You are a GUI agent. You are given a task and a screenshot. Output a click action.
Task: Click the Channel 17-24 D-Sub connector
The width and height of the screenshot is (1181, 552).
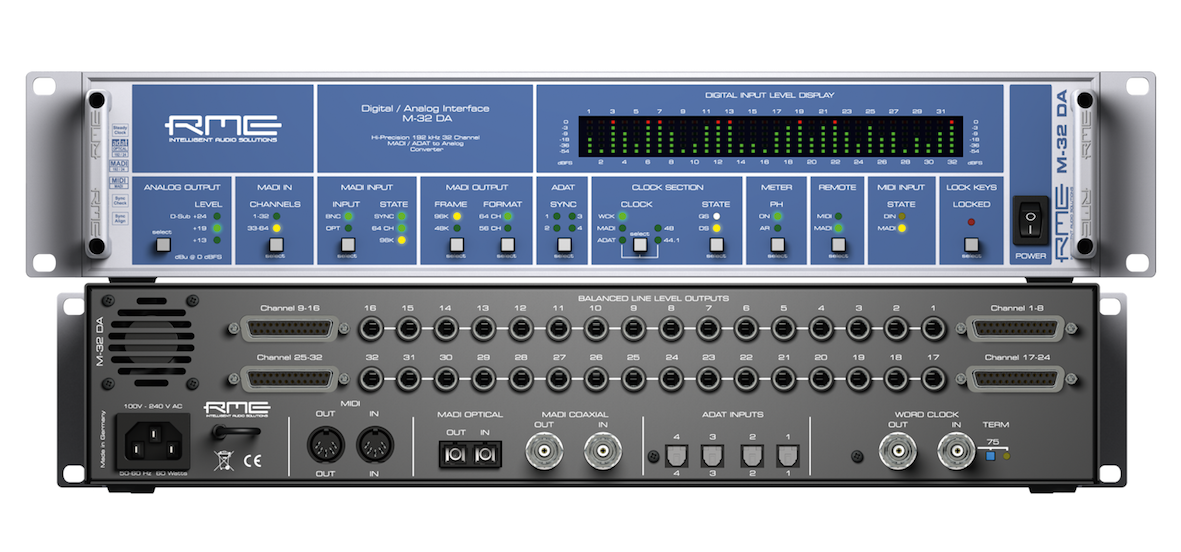point(1016,379)
